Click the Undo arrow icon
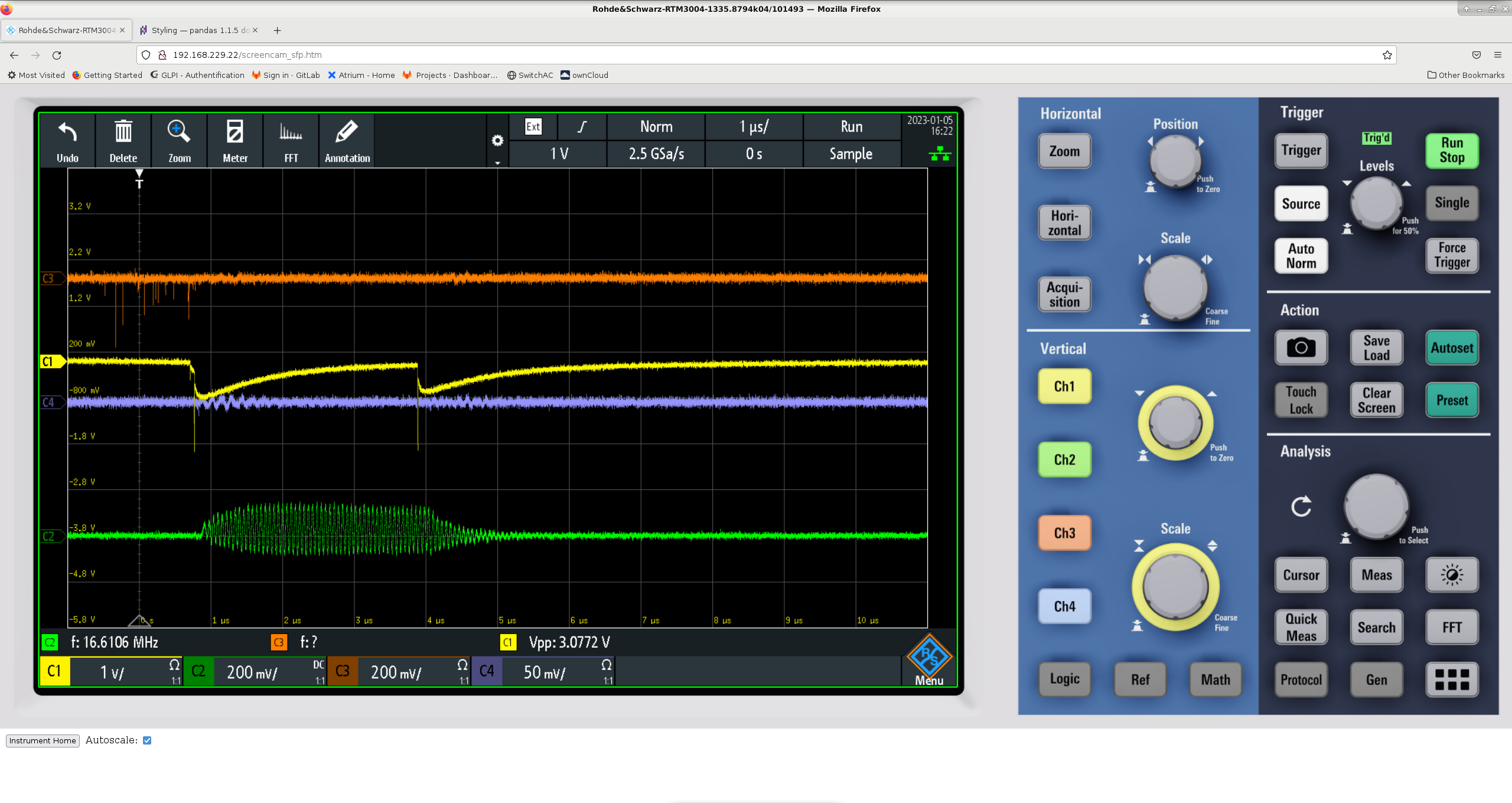 pos(67,133)
